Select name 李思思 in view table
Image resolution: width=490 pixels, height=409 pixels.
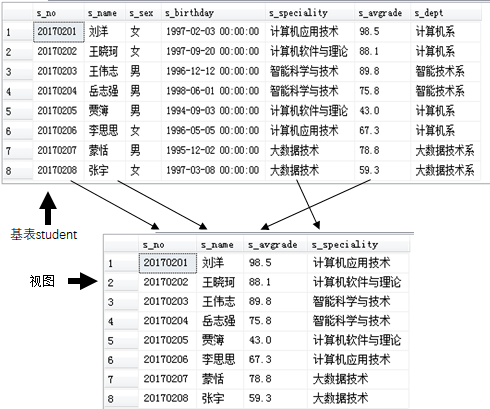[x=220, y=359]
